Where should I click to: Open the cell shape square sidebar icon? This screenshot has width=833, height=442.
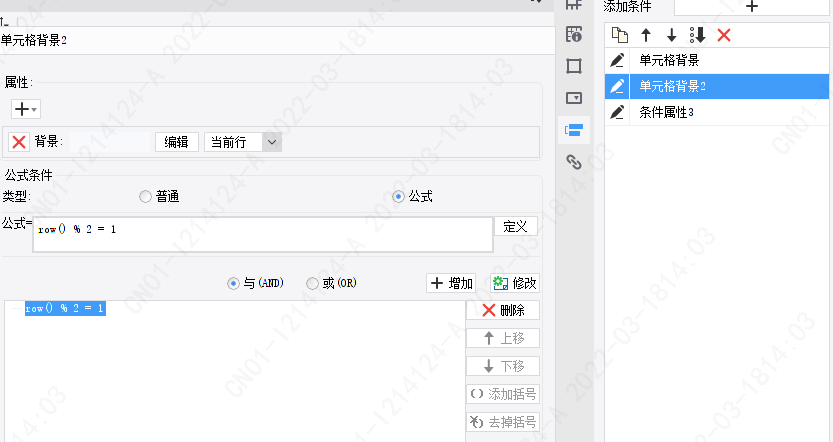coord(574,66)
